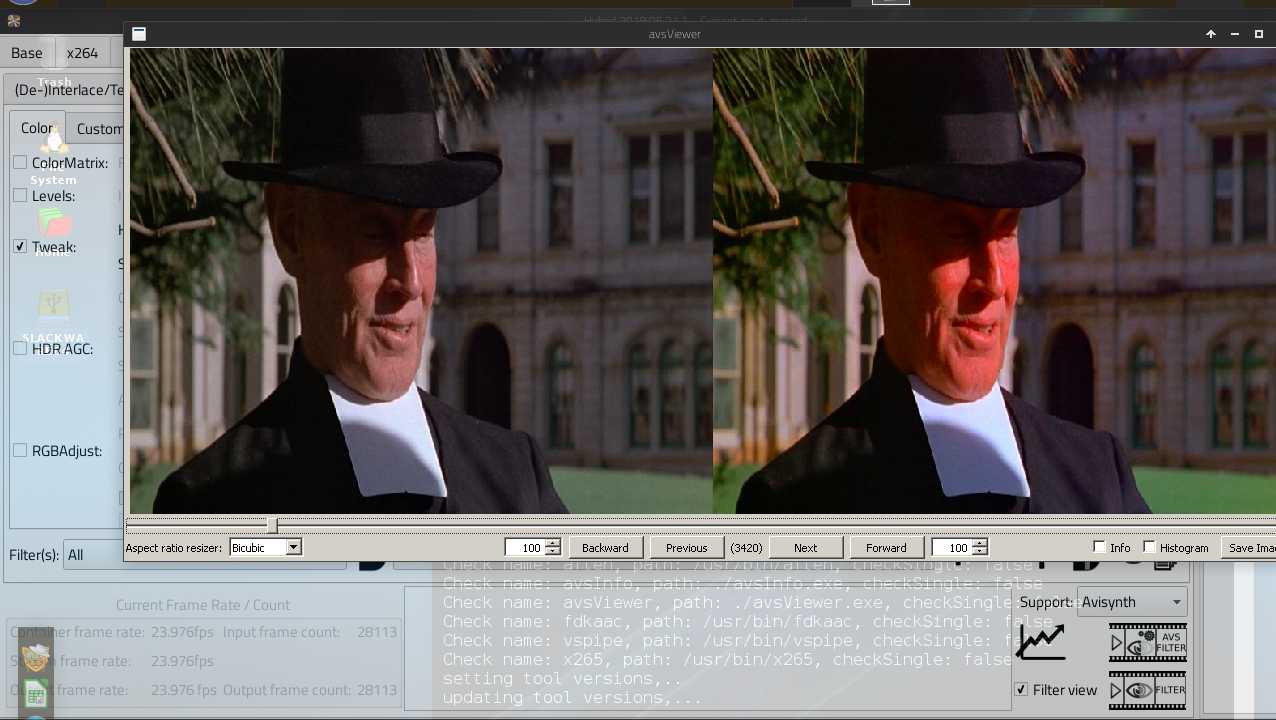This screenshot has height=720, width=1276.
Task: Switch to the x264 tab
Action: tap(82, 53)
